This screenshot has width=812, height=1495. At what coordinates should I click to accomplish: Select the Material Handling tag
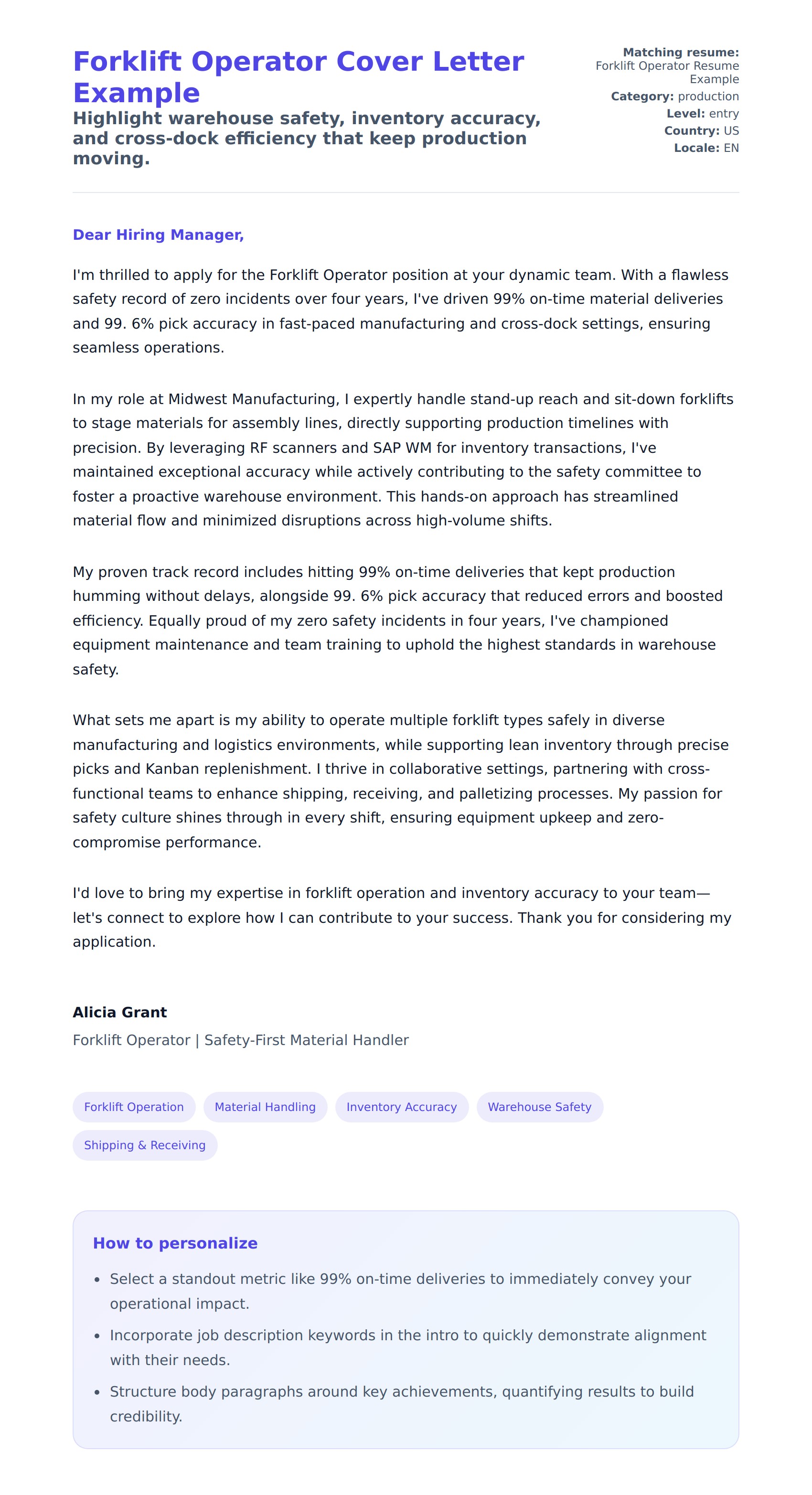tap(265, 1107)
